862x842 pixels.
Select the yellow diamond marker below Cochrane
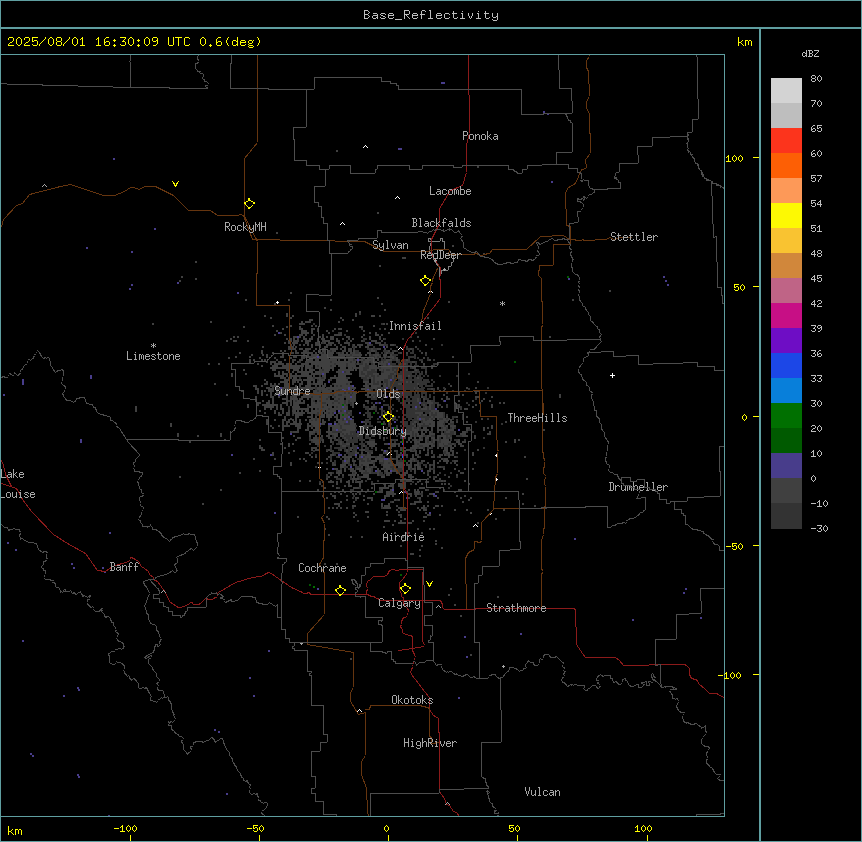click(x=340, y=590)
